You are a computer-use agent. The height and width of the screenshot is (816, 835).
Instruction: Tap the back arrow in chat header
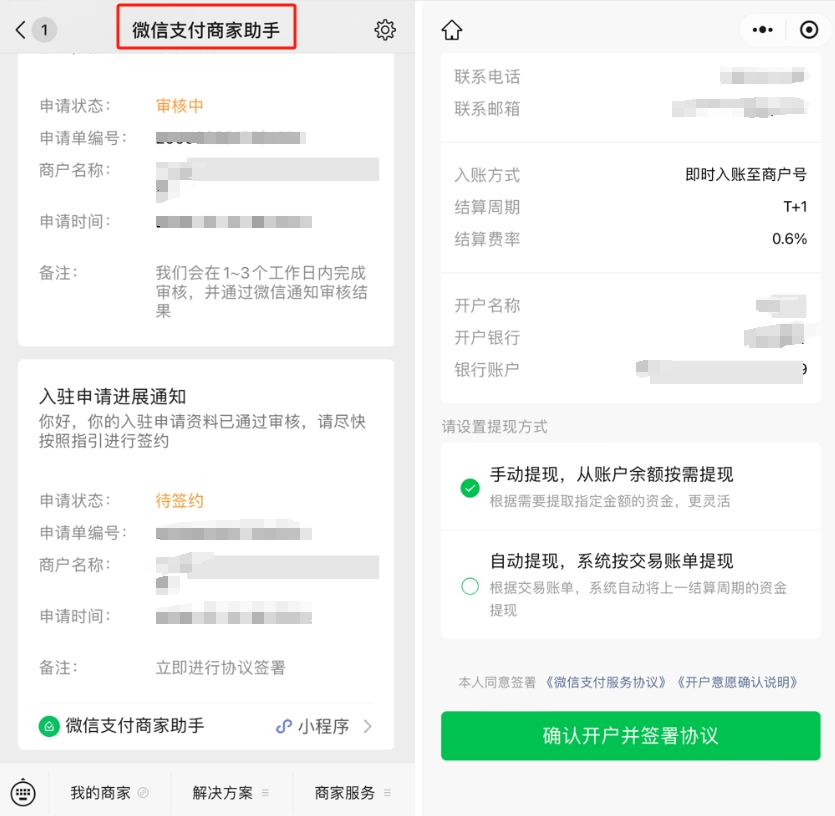(20, 30)
